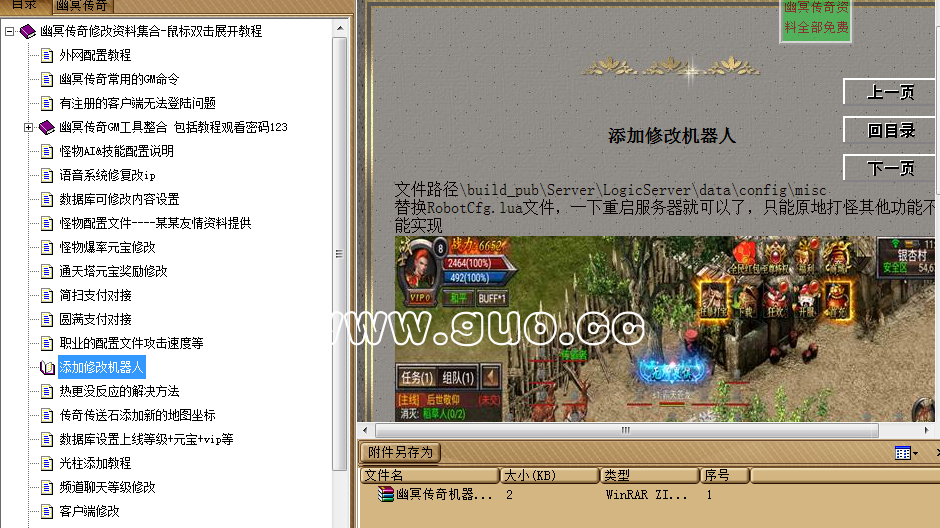The height and width of the screenshot is (528, 940).
Task: Click the content pane scroll-right arrow
Action: (x=927, y=430)
